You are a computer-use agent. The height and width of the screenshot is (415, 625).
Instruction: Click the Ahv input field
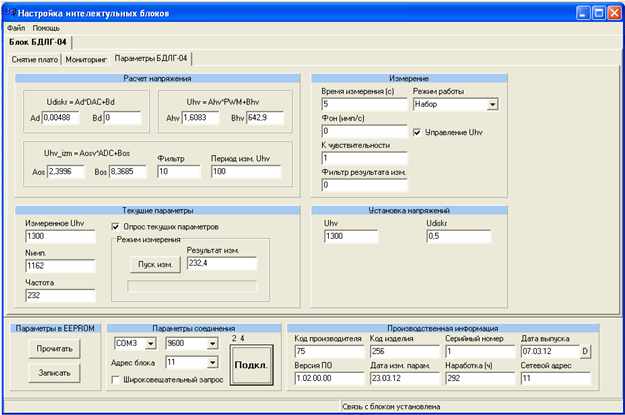point(200,118)
